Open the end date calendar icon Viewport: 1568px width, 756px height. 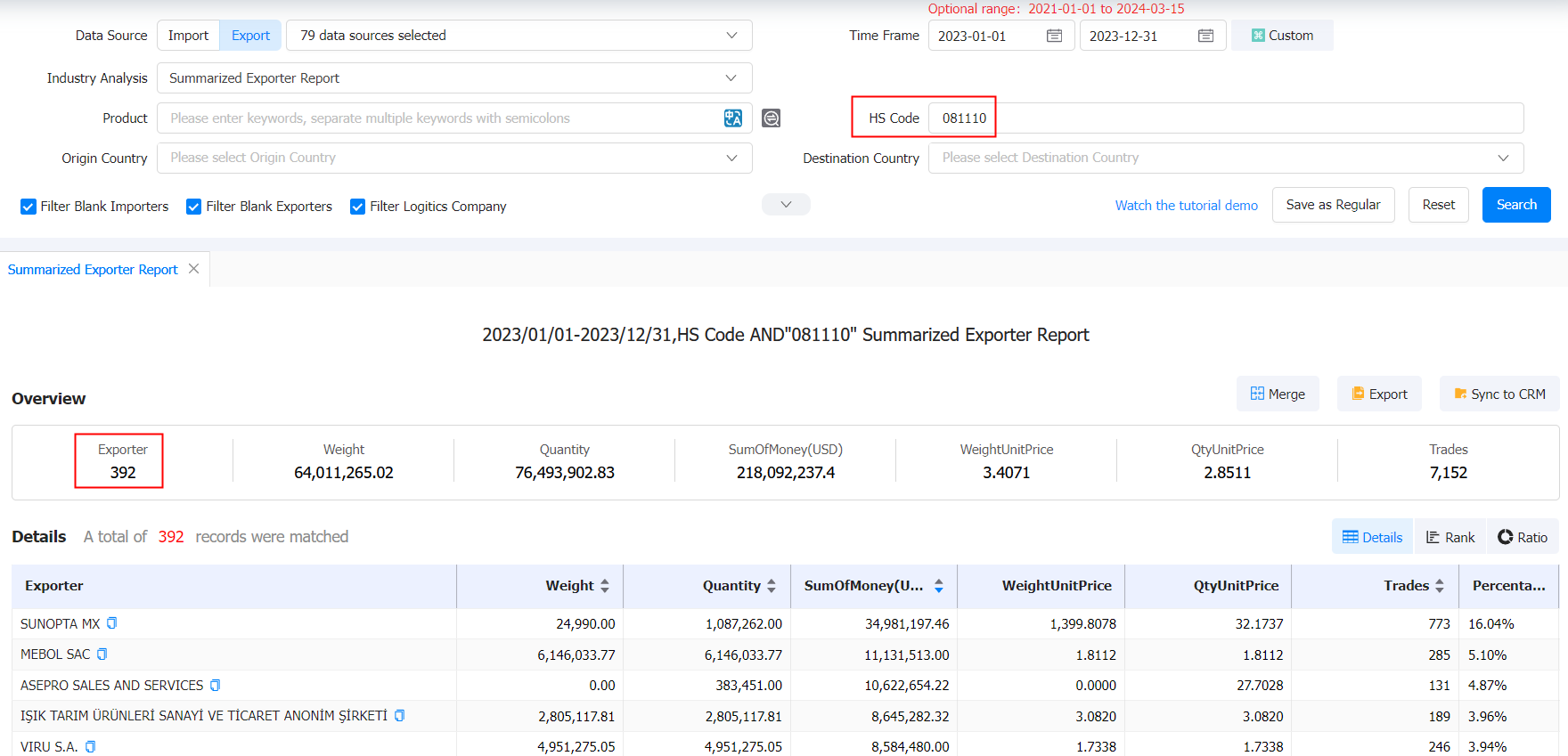1205,36
